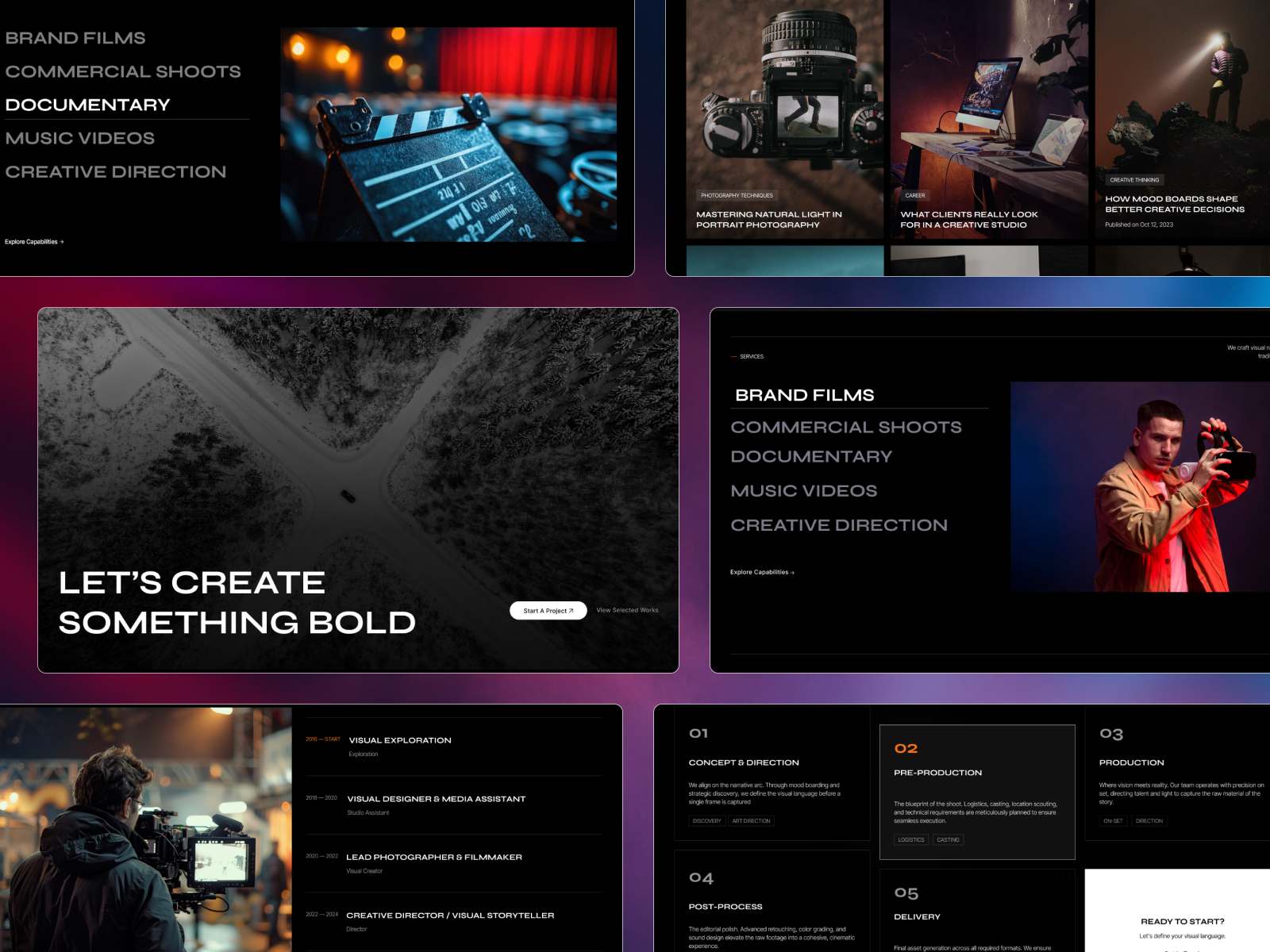Select Commercial Shoots beside the clapperboard image
The width and height of the screenshot is (1270, 952).
(123, 71)
